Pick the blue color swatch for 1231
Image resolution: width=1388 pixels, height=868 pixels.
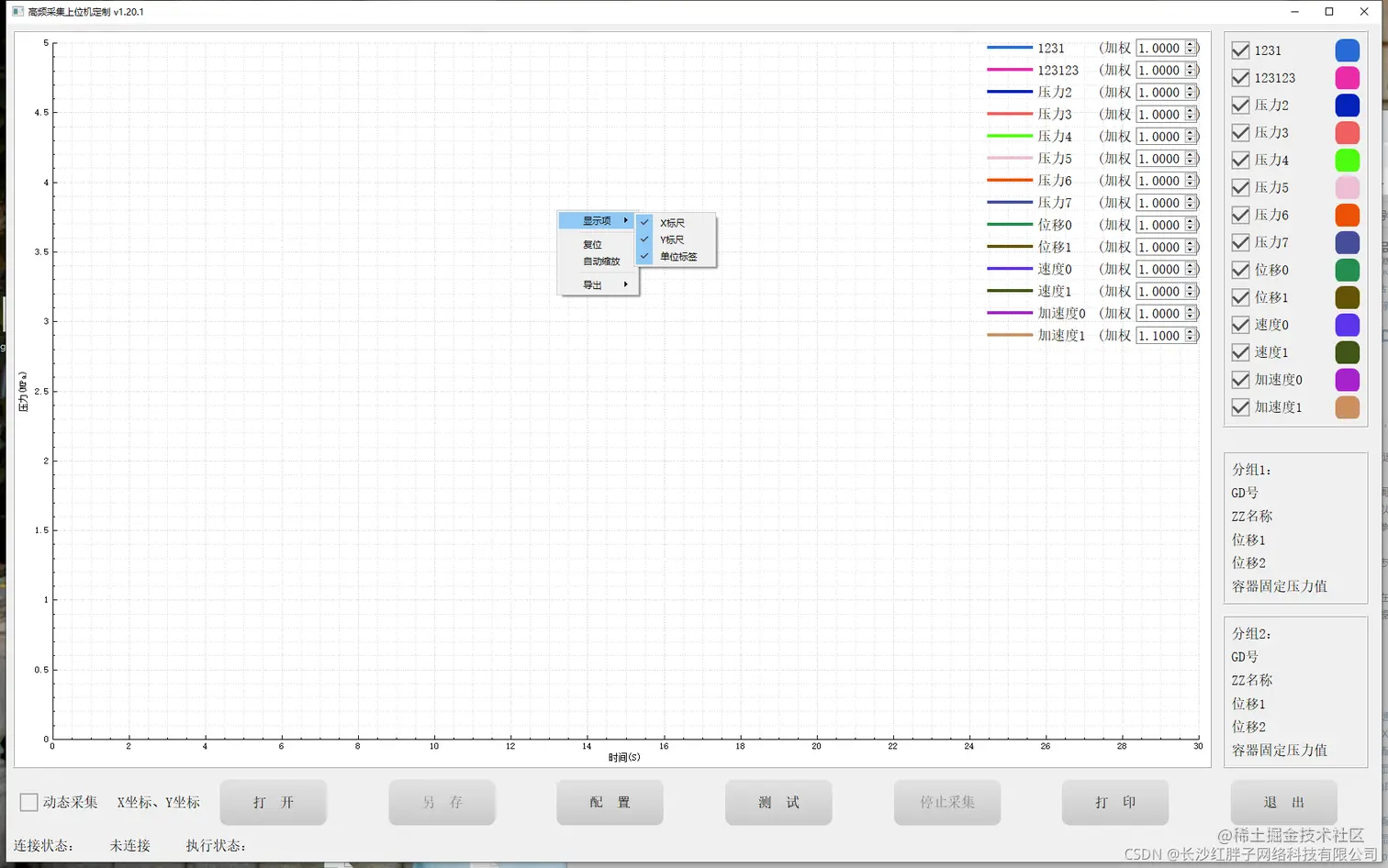[x=1347, y=50]
